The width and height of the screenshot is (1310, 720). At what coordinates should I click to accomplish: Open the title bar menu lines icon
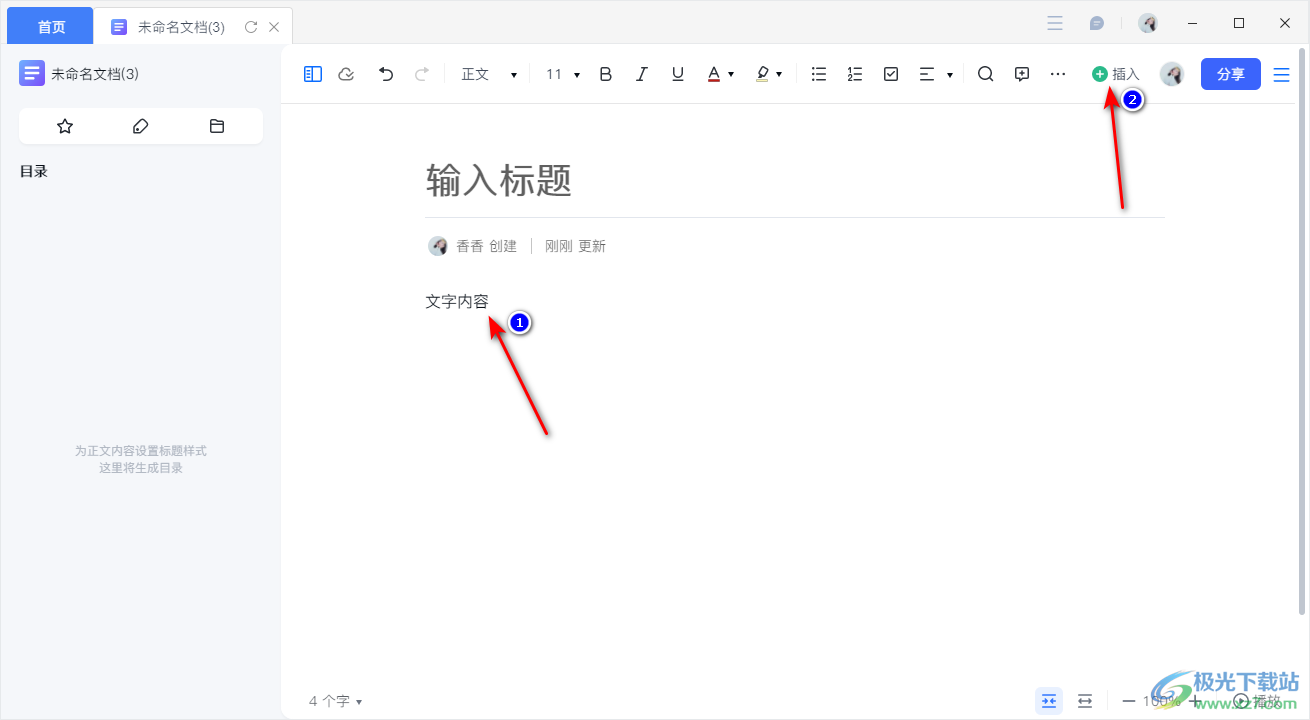point(1055,23)
